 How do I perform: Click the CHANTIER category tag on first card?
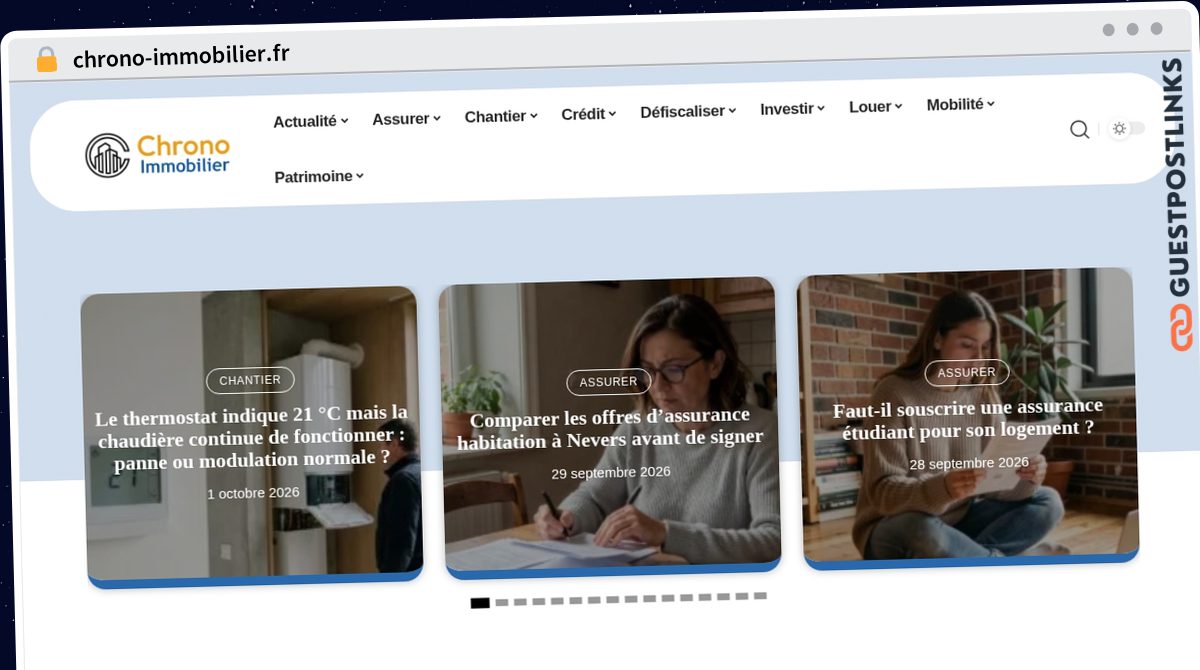pos(250,380)
